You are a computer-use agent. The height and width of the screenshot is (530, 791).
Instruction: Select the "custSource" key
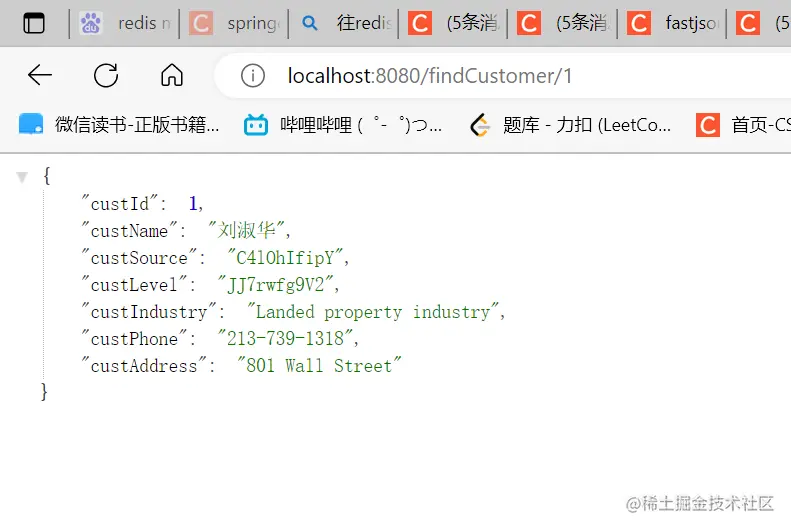click(x=140, y=258)
